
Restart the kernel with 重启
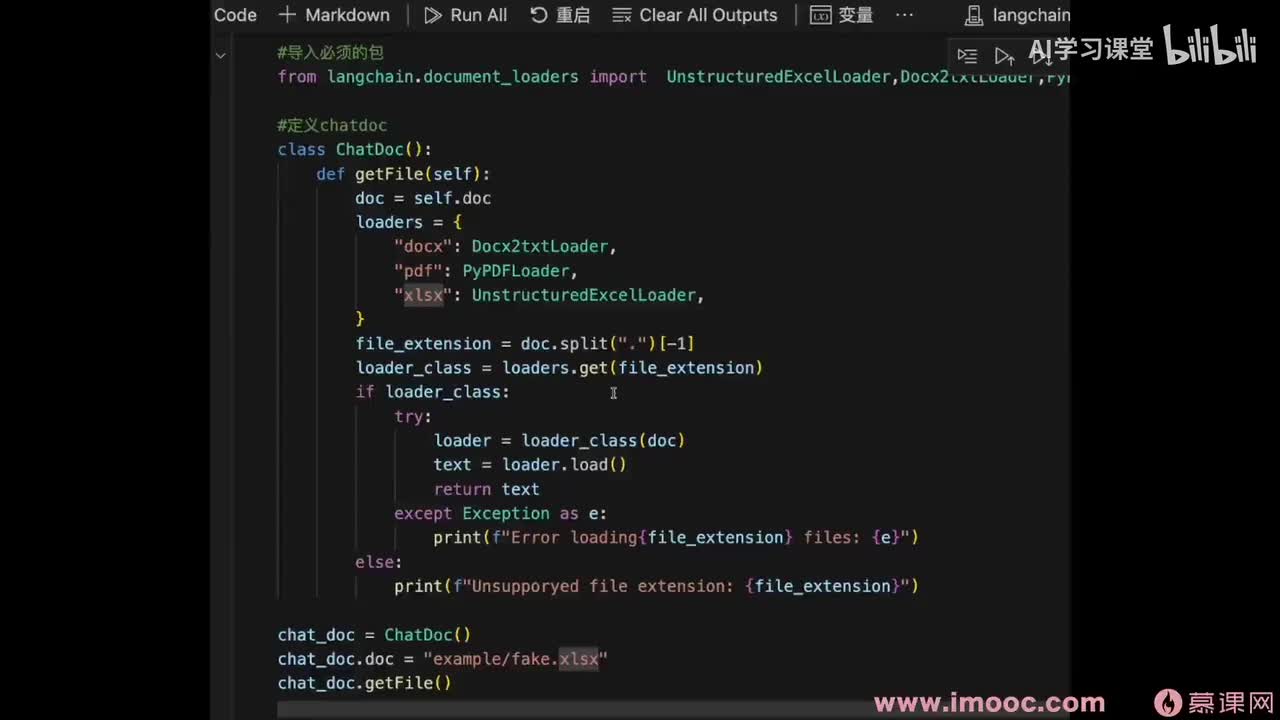560,15
